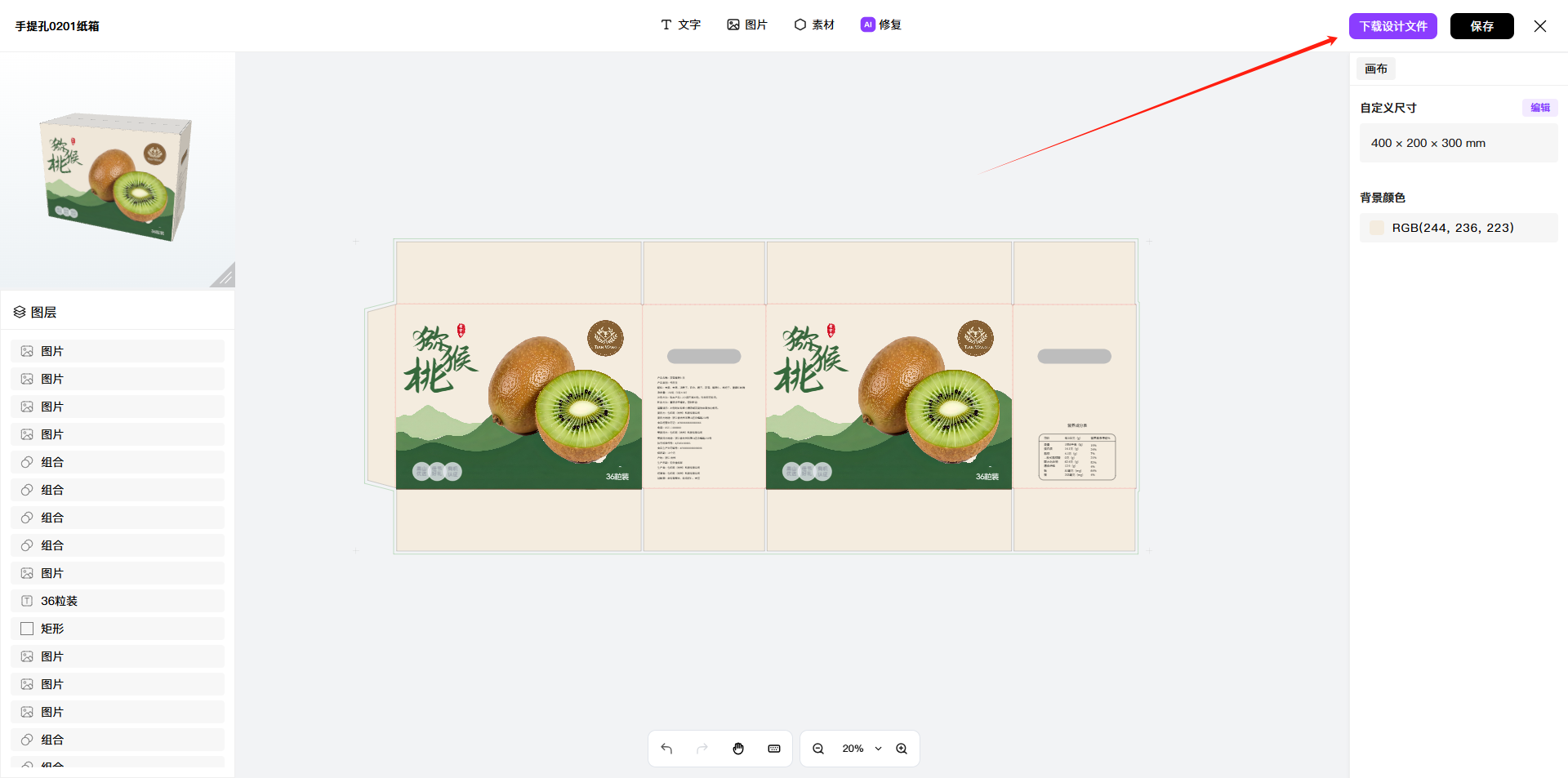1568x778 pixels.
Task: Open the keyboard shortcuts icon
Action: click(x=774, y=749)
